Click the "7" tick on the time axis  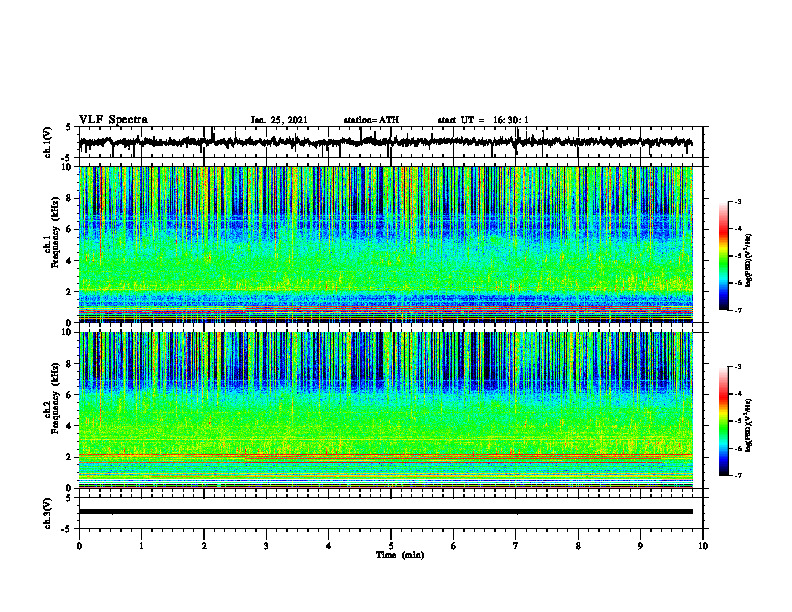tap(516, 546)
